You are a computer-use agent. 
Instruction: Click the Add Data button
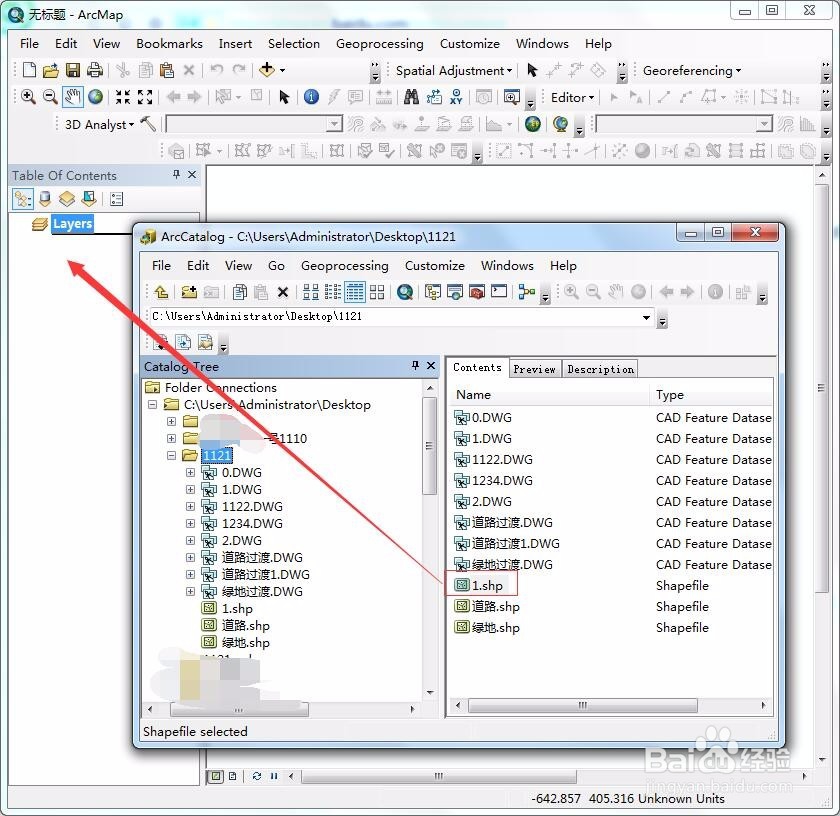(267, 70)
